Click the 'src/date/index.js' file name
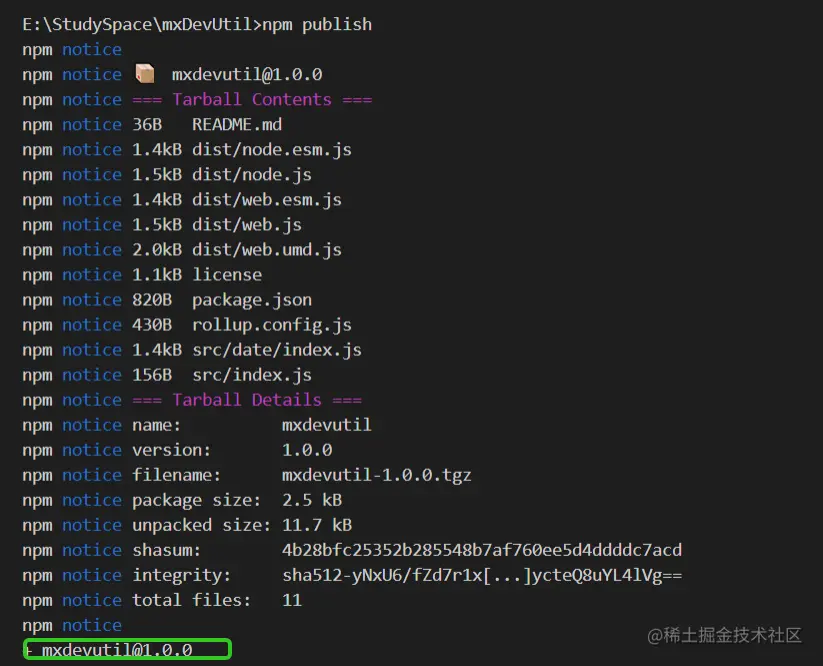 coord(277,350)
